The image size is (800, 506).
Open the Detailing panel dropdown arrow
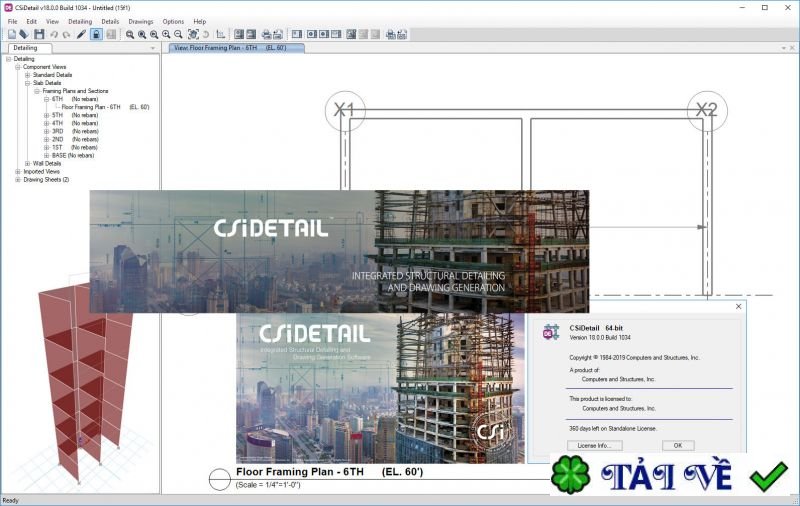pyautogui.click(x=152, y=48)
